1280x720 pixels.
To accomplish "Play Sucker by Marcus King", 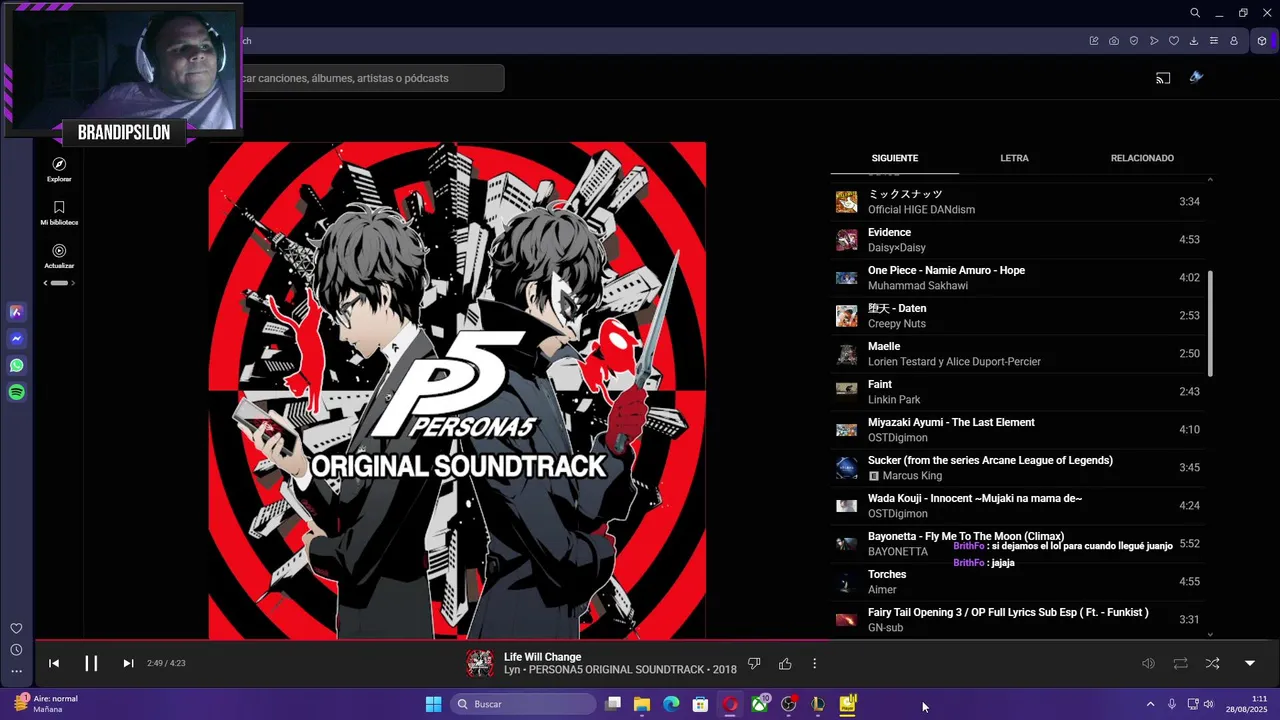I will (1020, 468).
